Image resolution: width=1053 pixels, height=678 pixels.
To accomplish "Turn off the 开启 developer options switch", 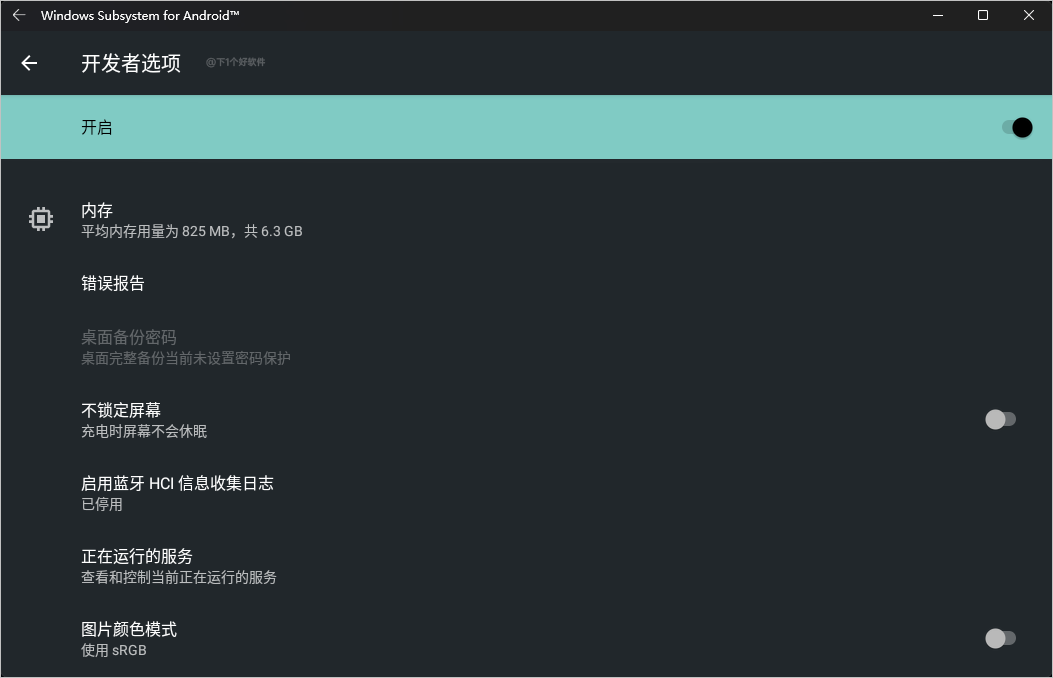I will point(1016,127).
